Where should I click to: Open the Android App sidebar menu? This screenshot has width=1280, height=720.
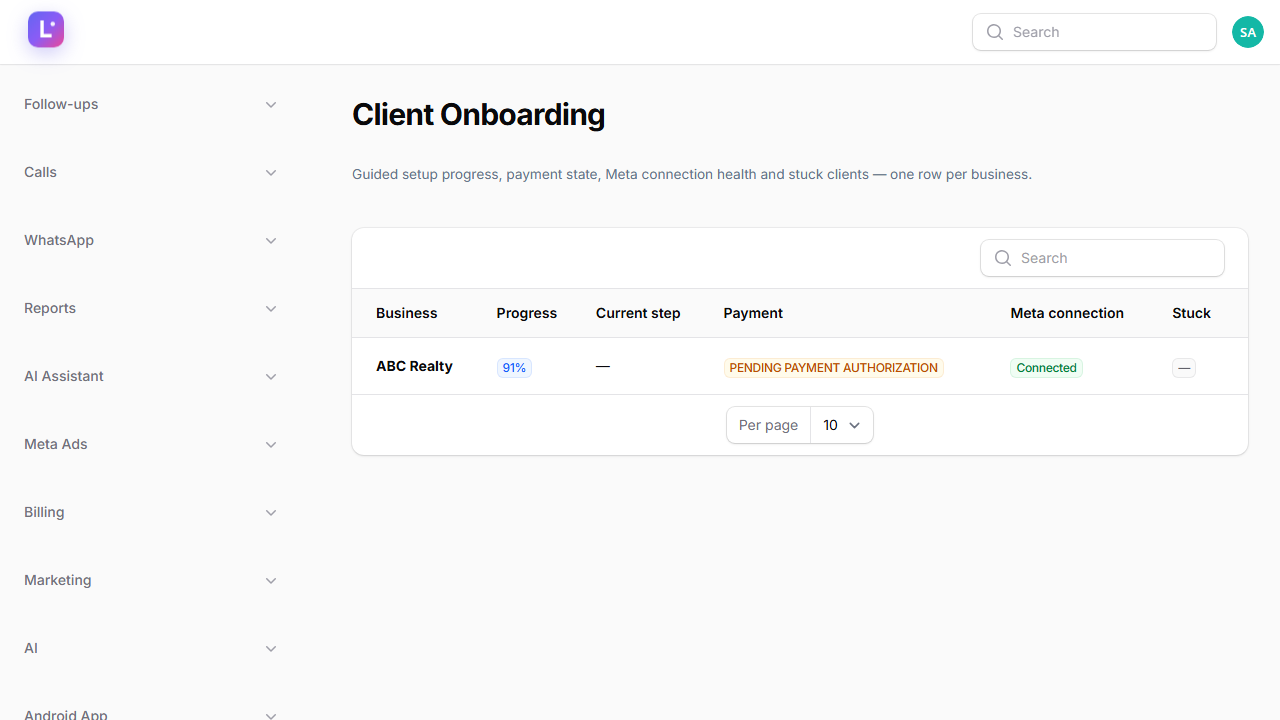150,714
